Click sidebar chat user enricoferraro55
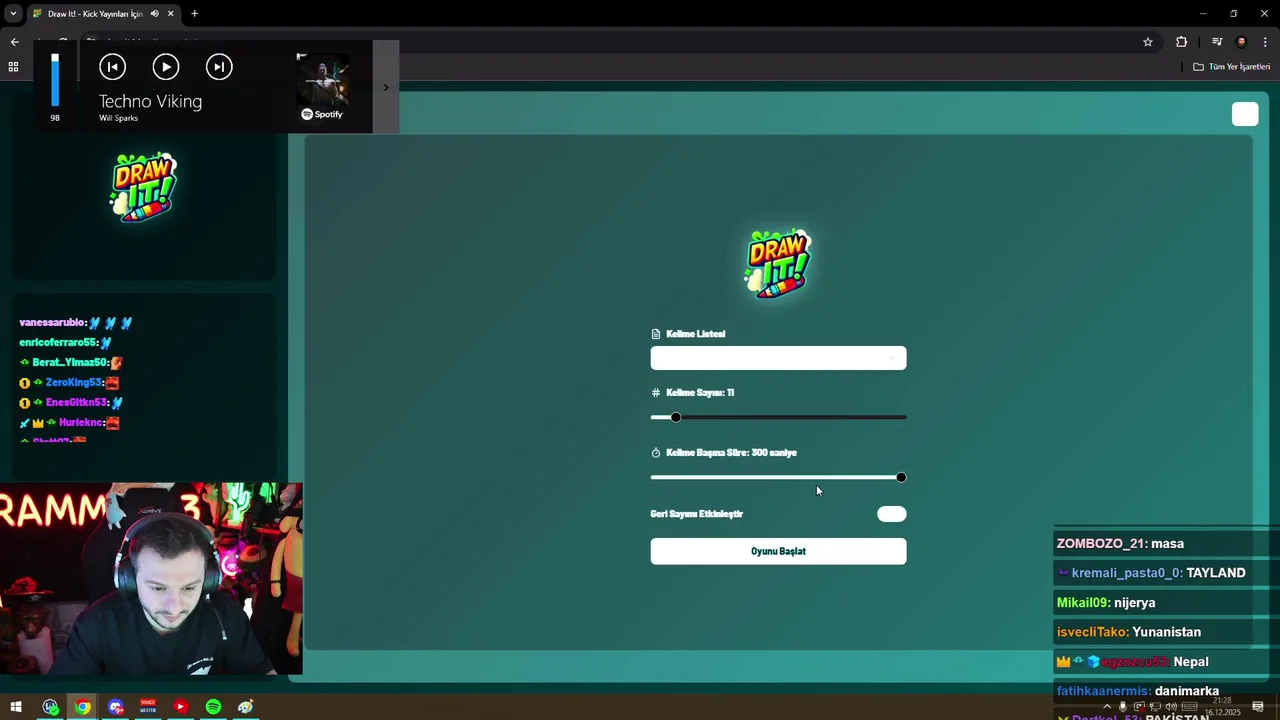The height and width of the screenshot is (720, 1280). [59, 343]
